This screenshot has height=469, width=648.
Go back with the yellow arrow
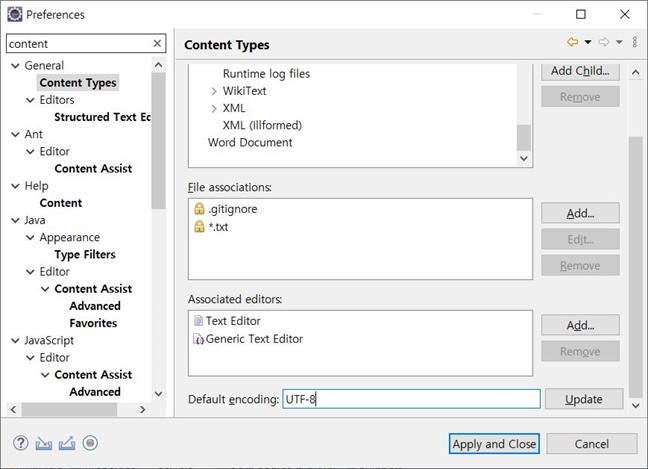click(x=572, y=43)
